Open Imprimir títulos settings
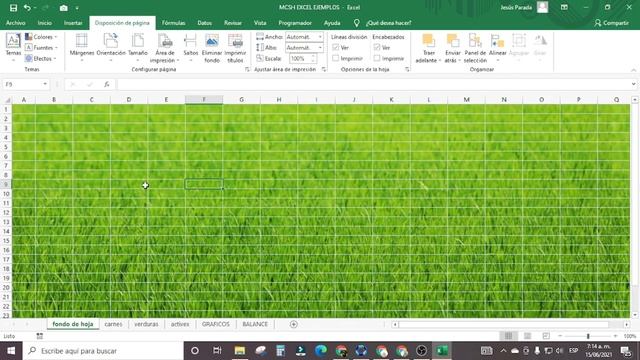The width and height of the screenshot is (640, 360). (235, 48)
